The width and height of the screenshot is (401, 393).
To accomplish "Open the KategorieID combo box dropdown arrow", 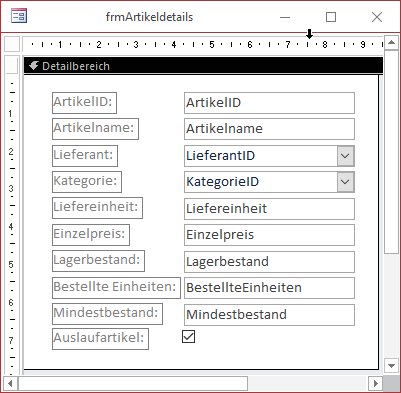I will 345,182.
